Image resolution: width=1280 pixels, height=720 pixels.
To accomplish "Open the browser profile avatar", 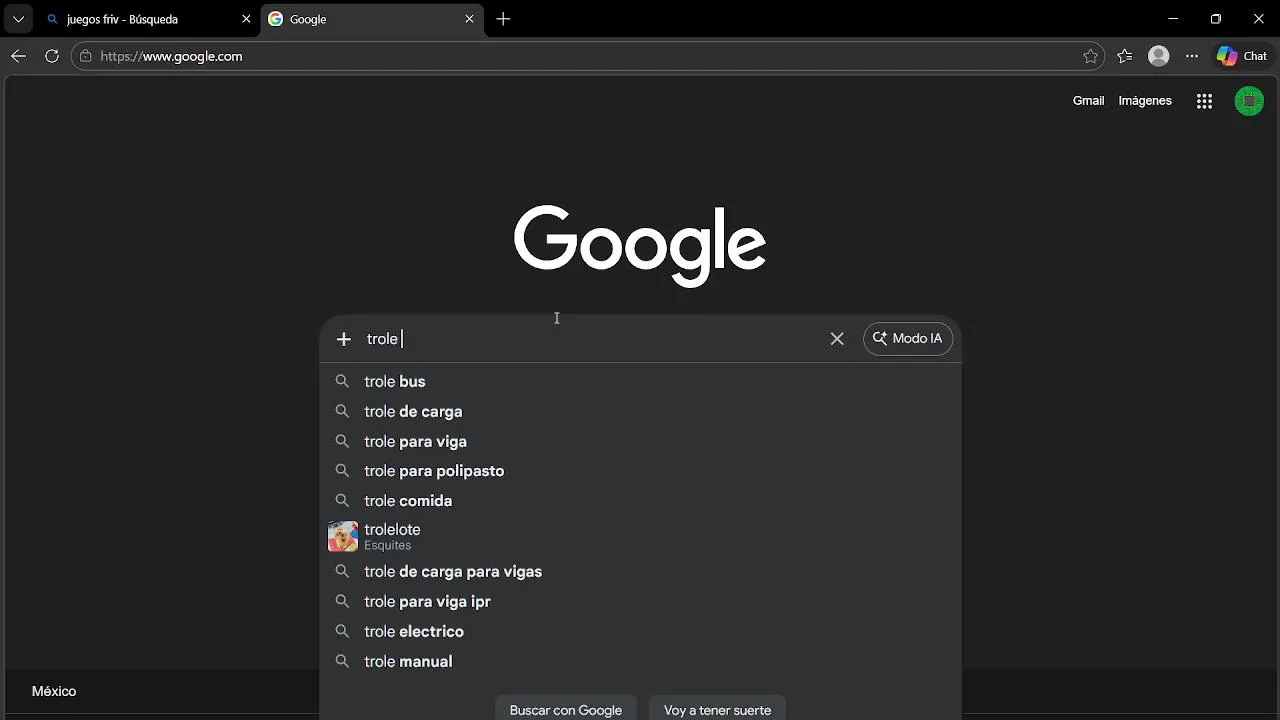I will click(x=1159, y=56).
